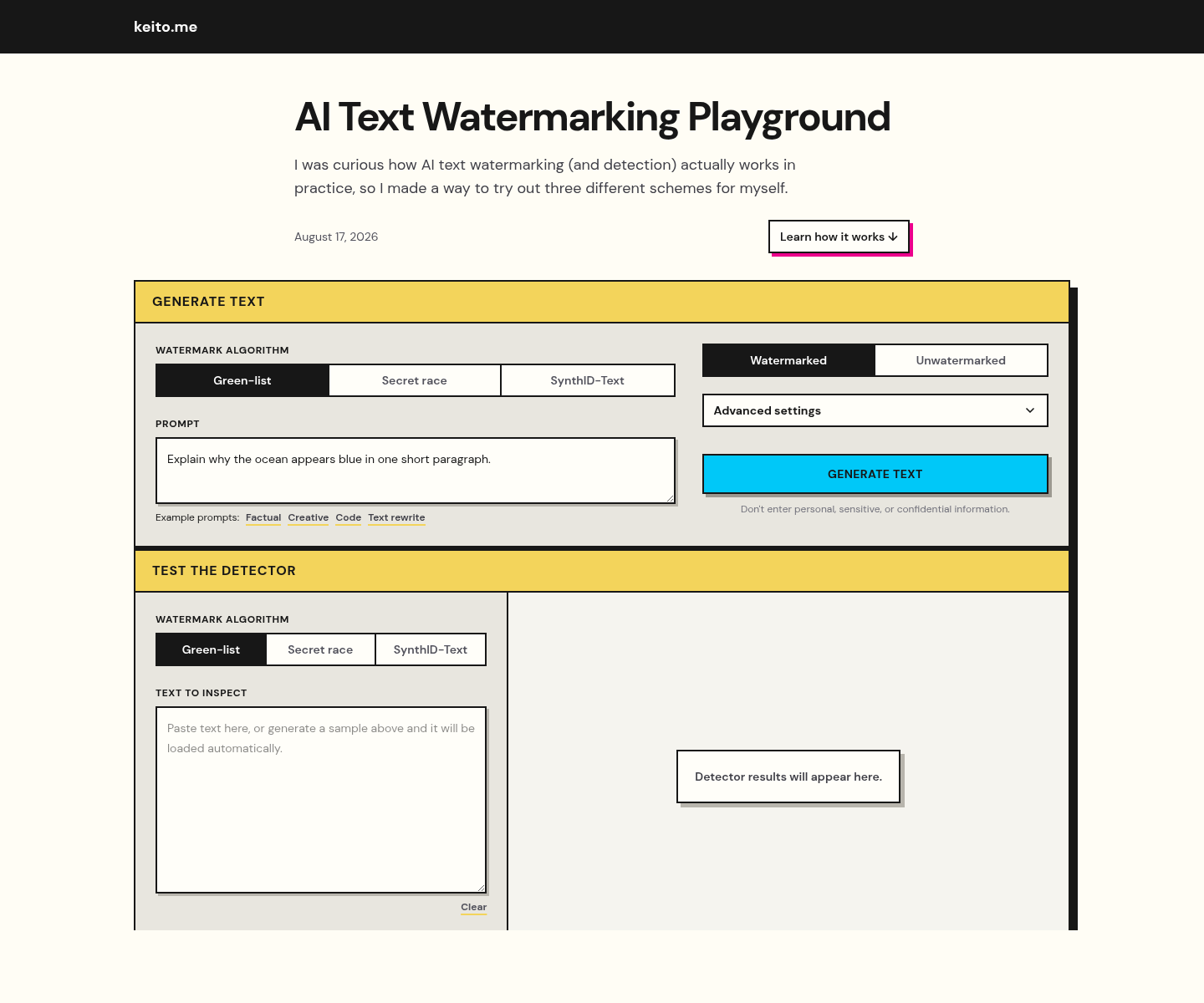
Task: Choose Secret race in the detector section
Action: (x=320, y=649)
